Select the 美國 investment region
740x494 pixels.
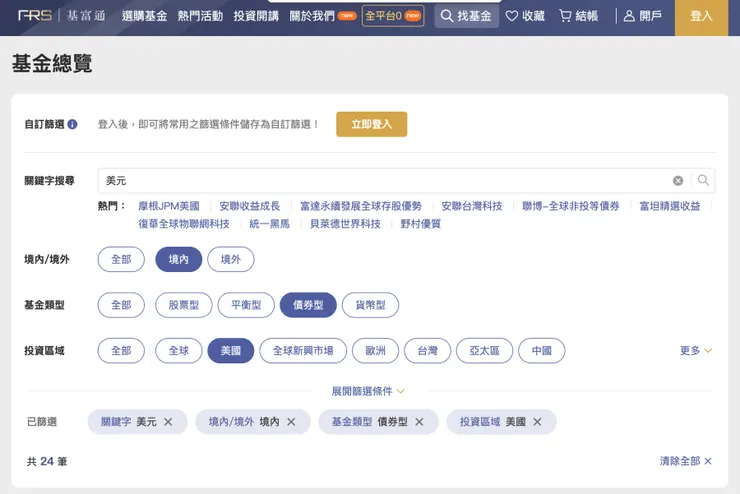231,351
